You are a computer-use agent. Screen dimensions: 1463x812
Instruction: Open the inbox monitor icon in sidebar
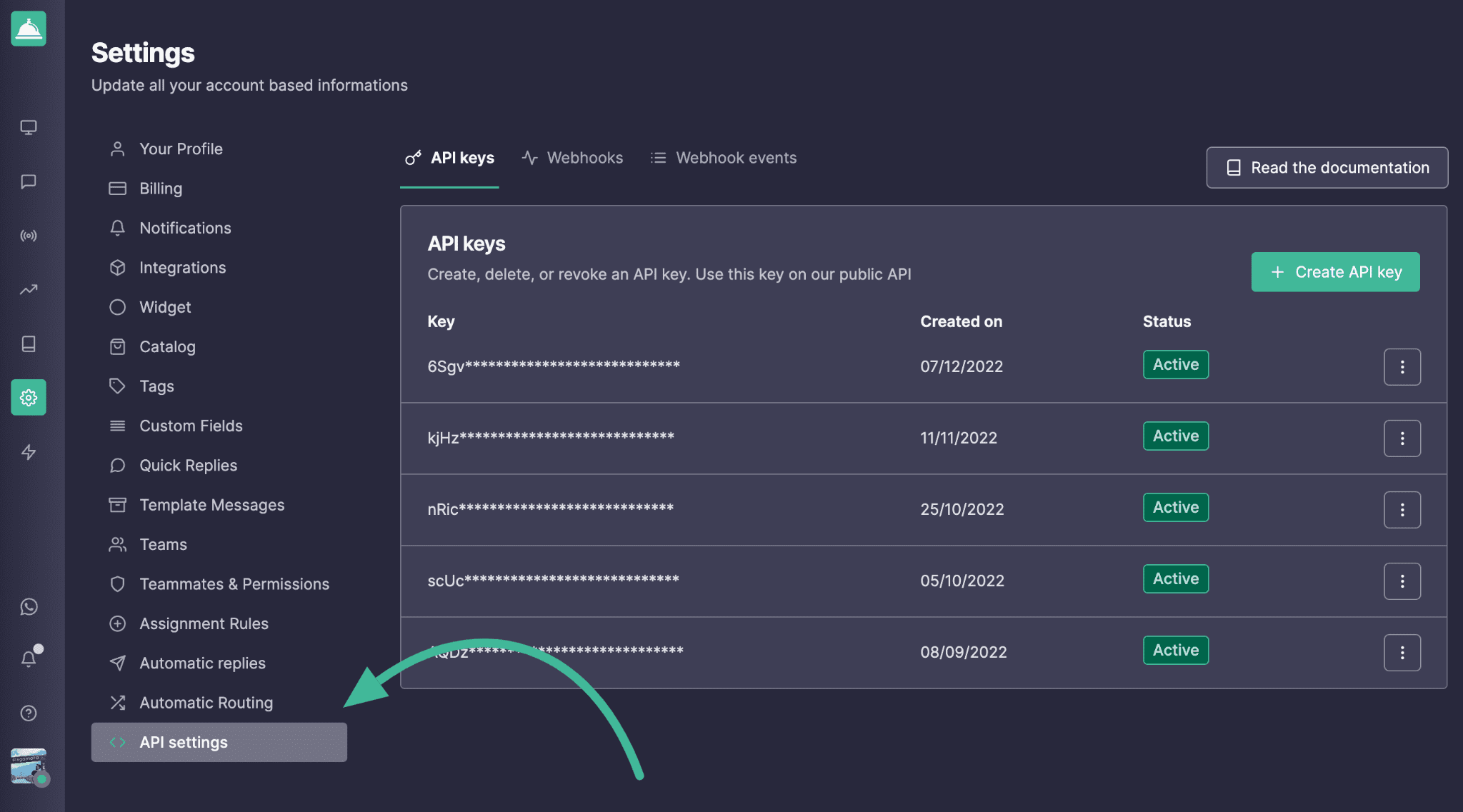pyautogui.click(x=29, y=127)
